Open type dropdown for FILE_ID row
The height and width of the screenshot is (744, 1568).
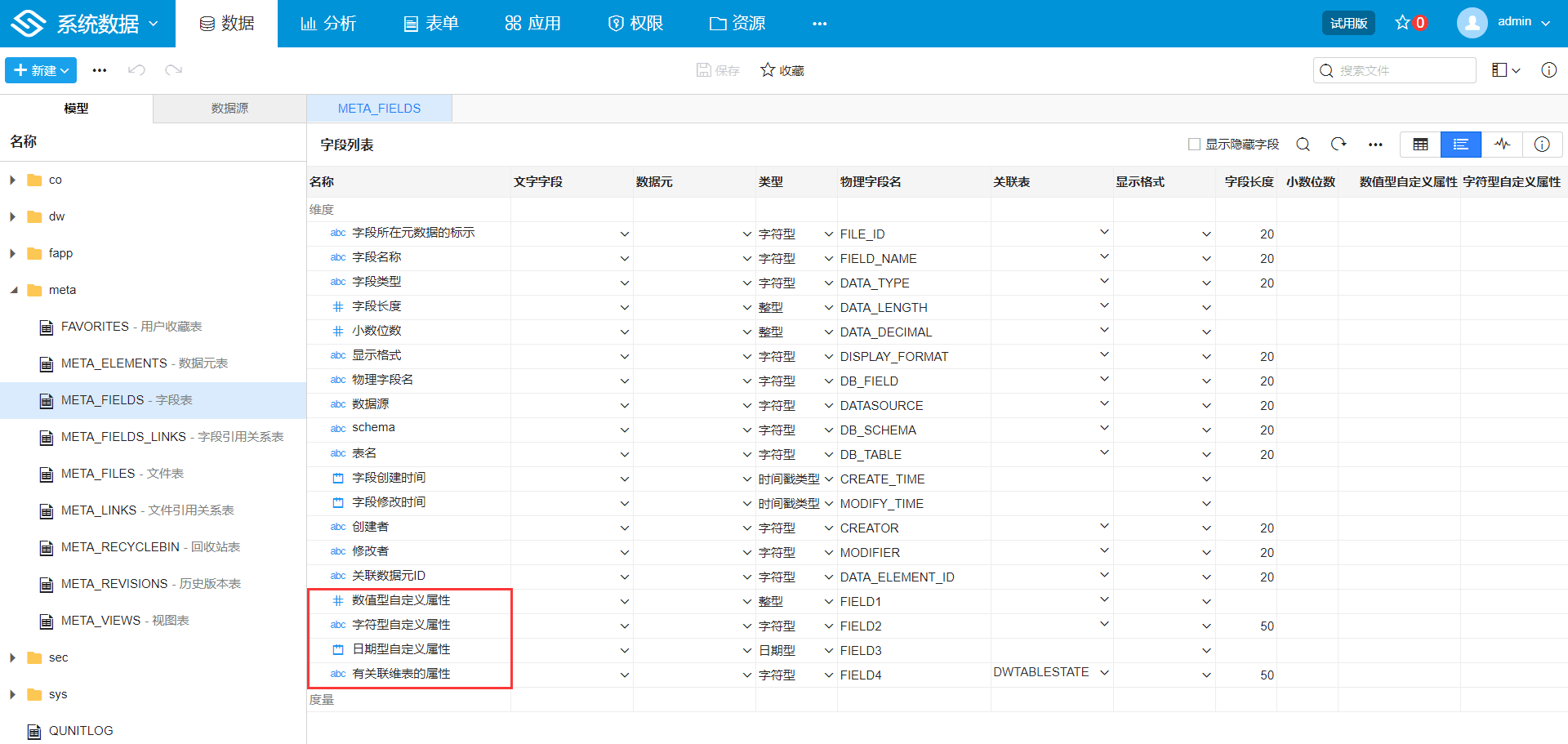click(828, 234)
